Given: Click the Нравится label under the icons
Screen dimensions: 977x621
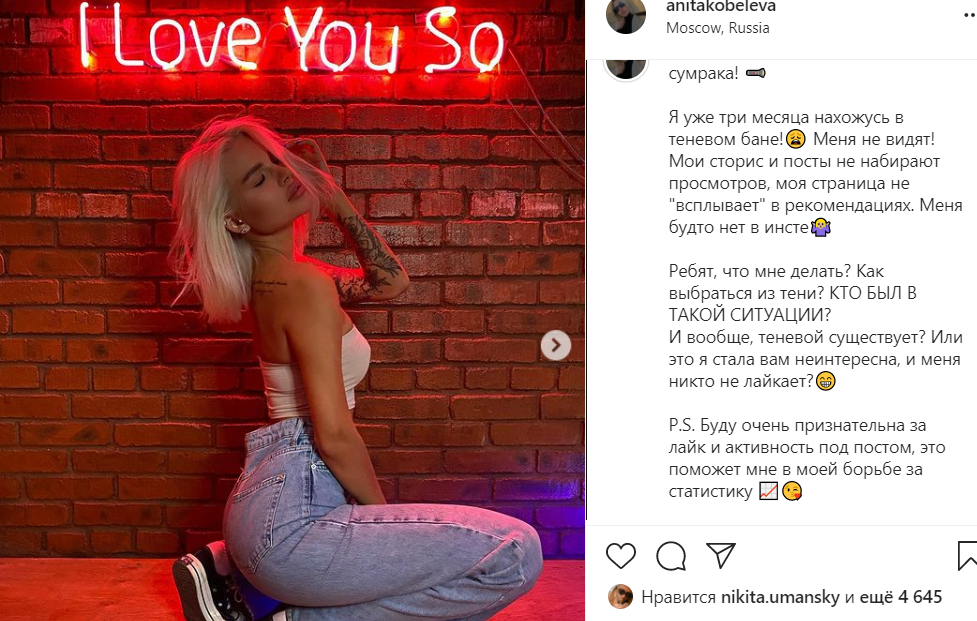Looking at the screenshot, I should (x=678, y=597).
